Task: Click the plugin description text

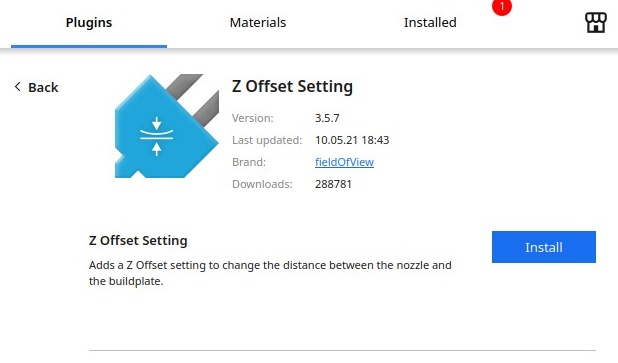Action: coord(270,273)
